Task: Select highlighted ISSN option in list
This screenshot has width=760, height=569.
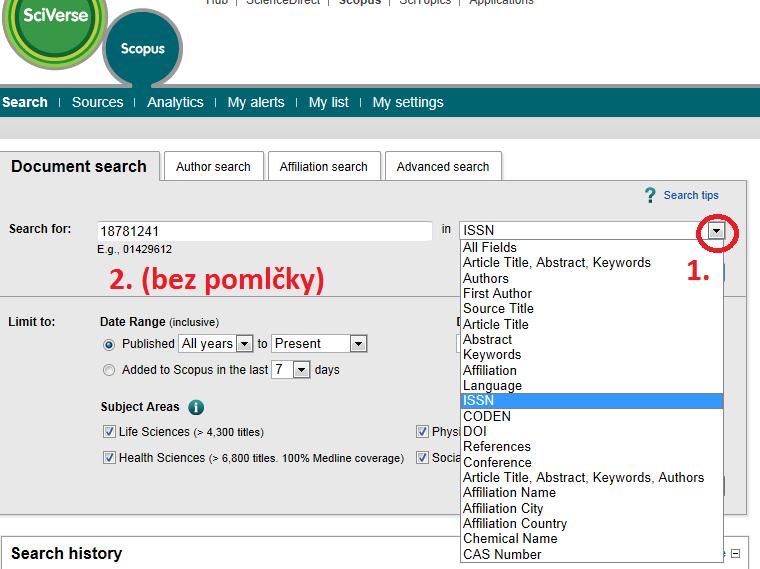Action: pos(591,401)
